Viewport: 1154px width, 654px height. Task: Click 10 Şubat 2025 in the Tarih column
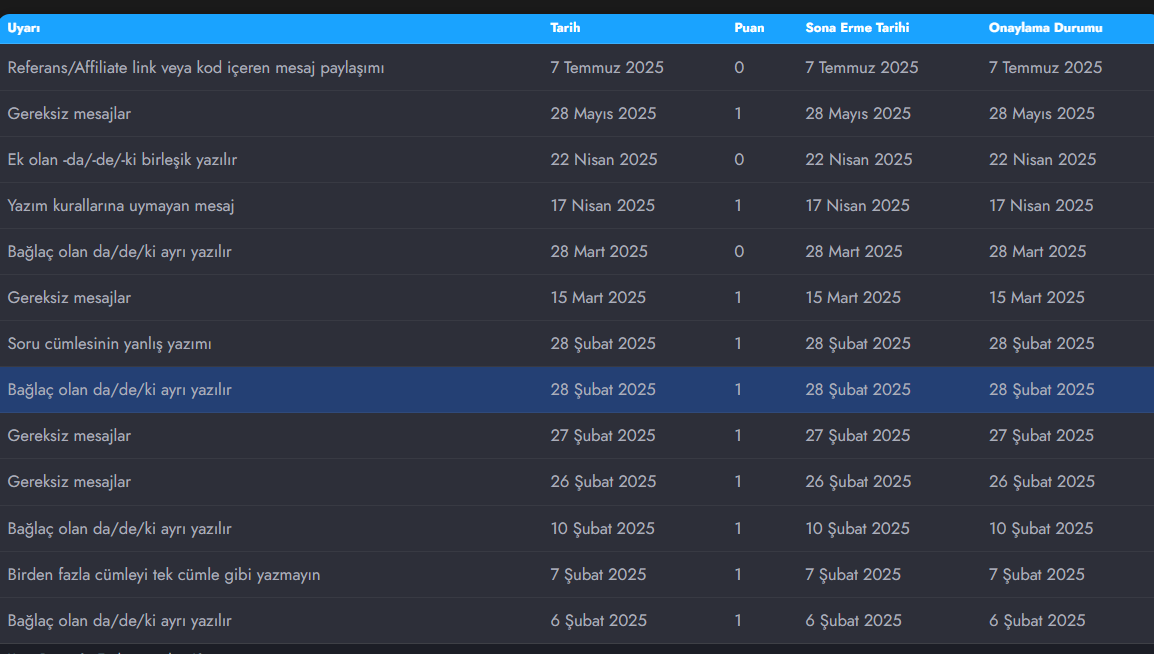coord(603,529)
